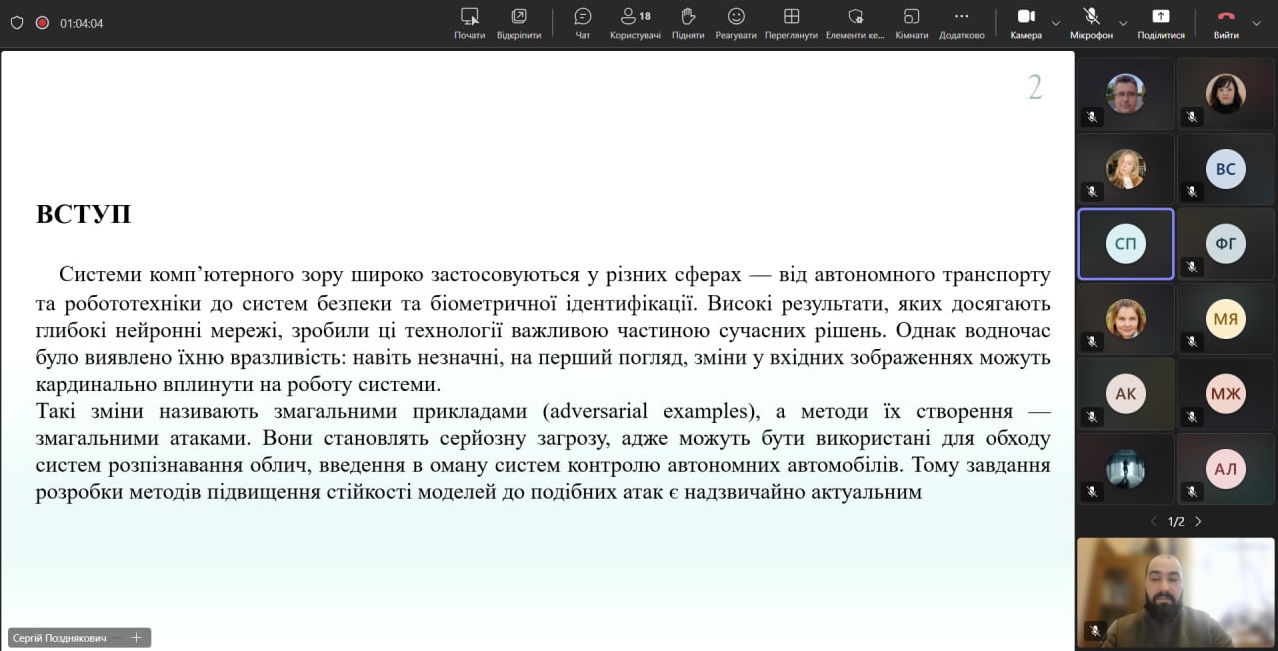Expand the microphone options dropdown arrow
Viewport: 1278px width, 651px height.
pyautogui.click(x=1123, y=23)
